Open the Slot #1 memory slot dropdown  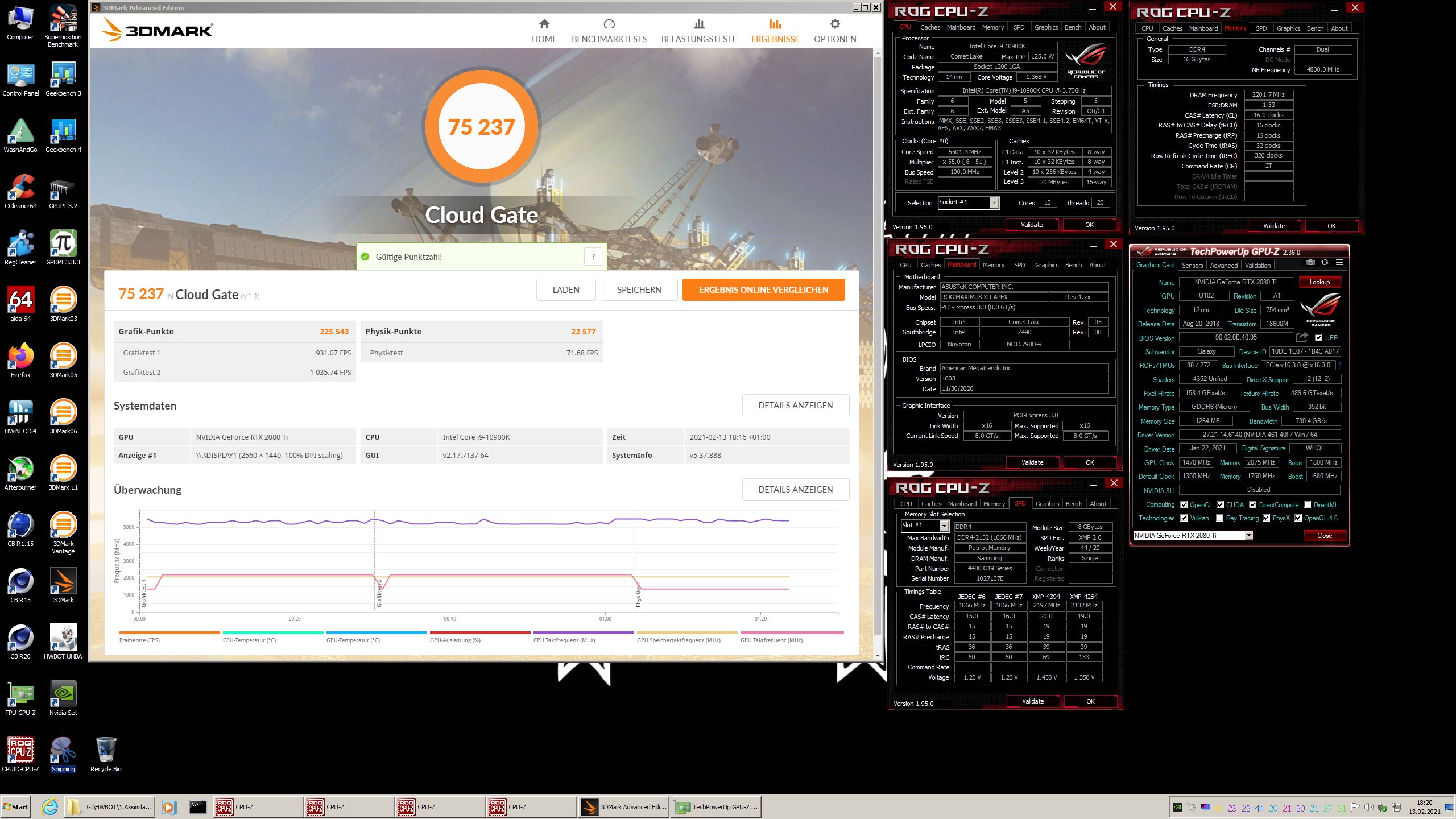tap(945, 526)
